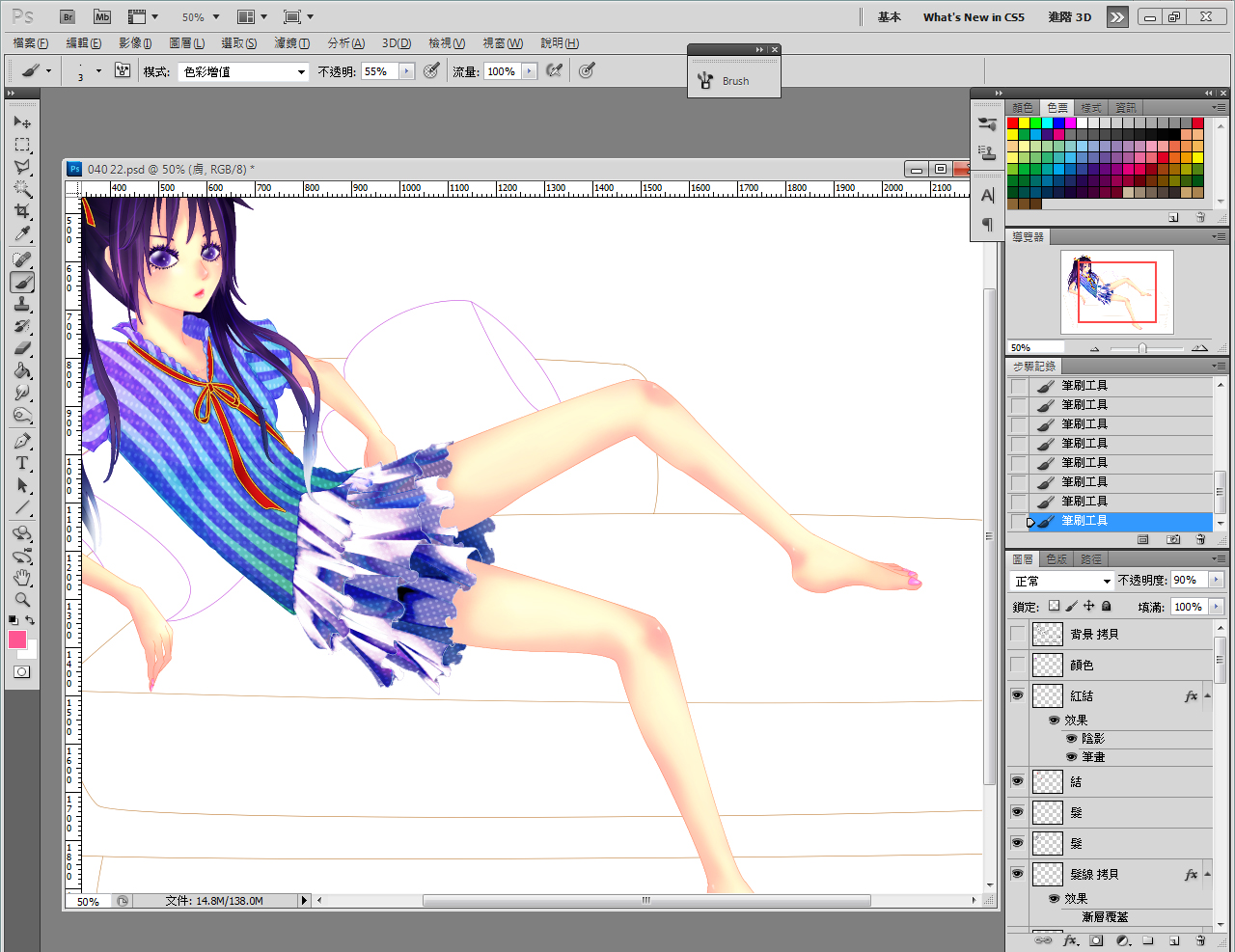The height and width of the screenshot is (952, 1235).
Task: Select the Path Selection tool
Action: click(x=22, y=485)
